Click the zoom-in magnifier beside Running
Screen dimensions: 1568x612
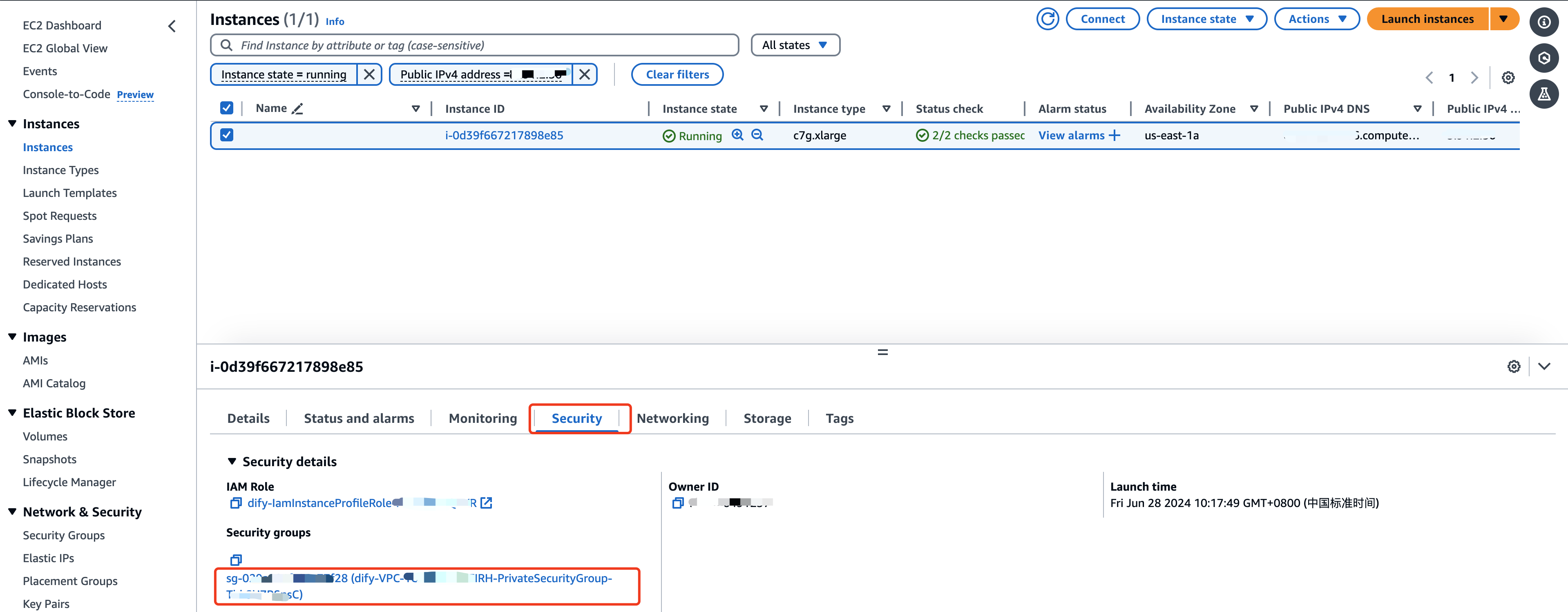[x=737, y=135]
